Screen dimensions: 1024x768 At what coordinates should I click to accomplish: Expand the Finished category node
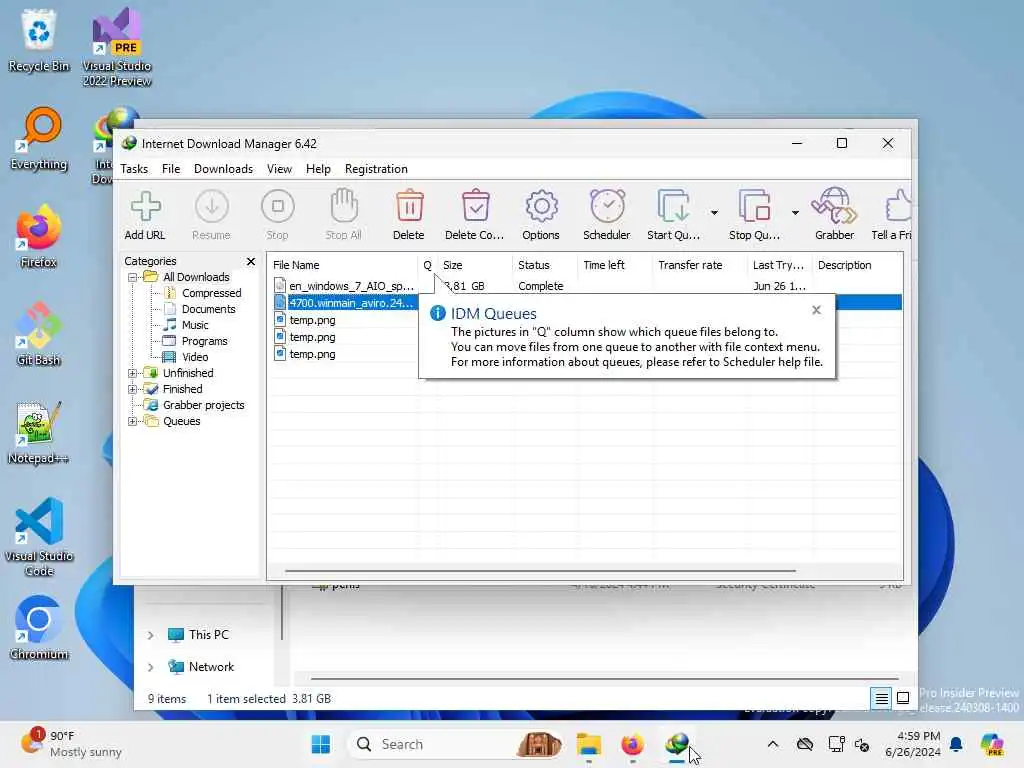(x=133, y=389)
